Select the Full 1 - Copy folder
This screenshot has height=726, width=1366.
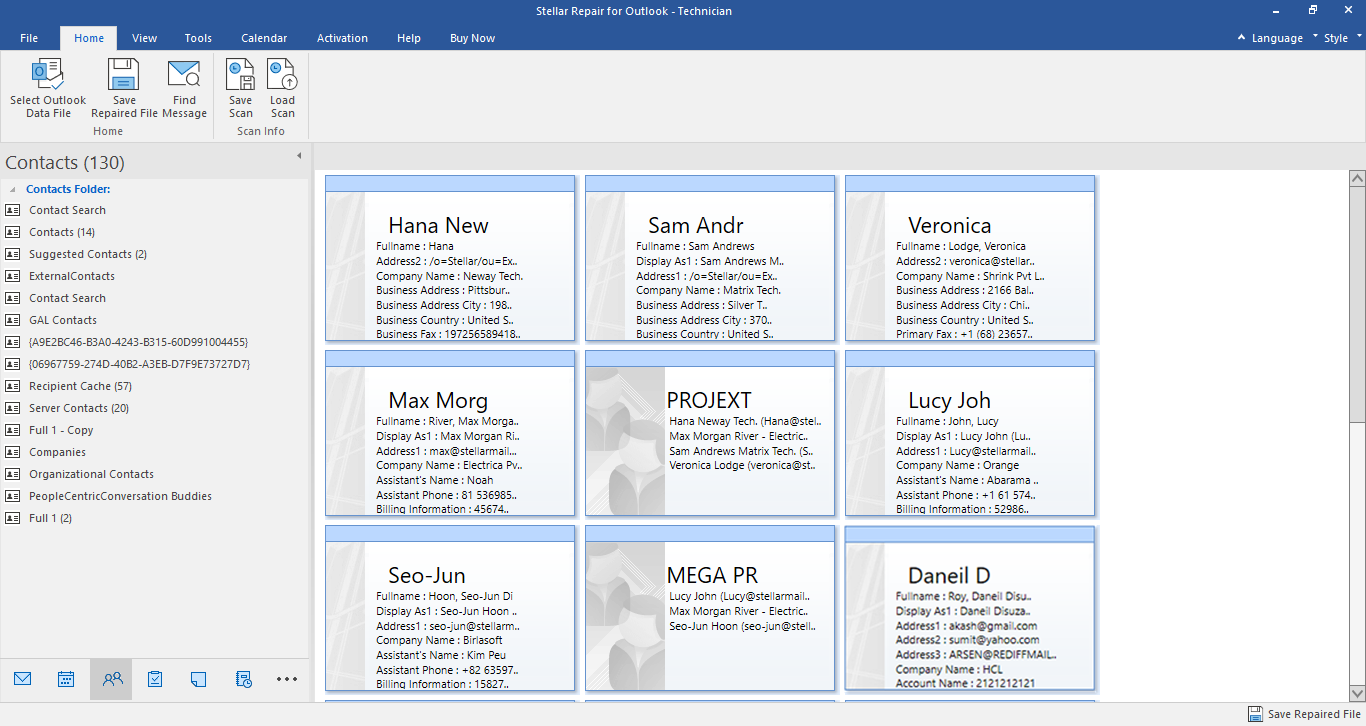61,430
